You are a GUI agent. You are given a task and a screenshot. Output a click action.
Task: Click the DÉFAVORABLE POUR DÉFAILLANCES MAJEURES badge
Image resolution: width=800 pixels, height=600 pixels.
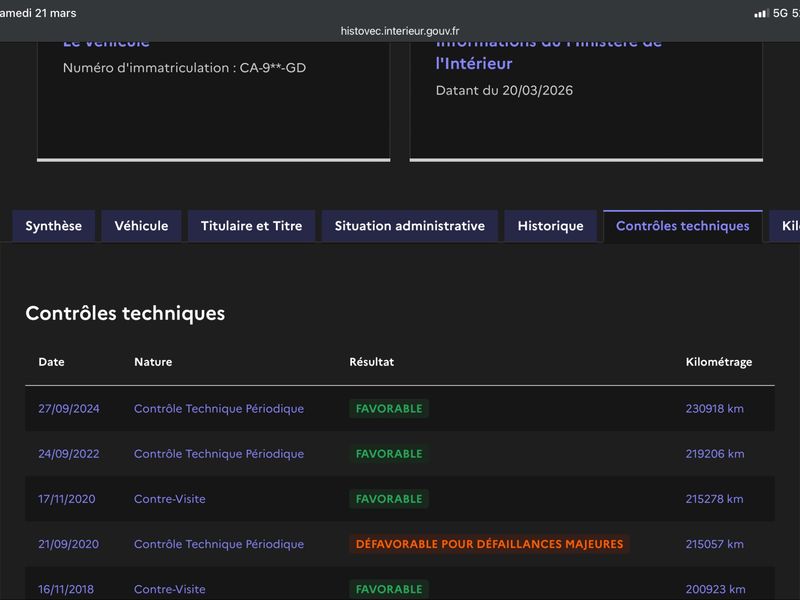coord(489,544)
